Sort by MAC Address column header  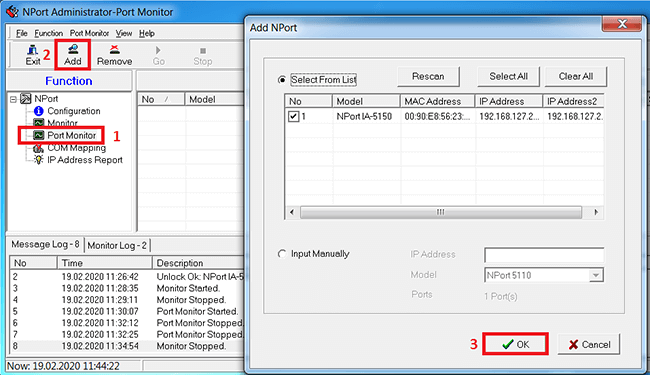pyautogui.click(x=437, y=101)
